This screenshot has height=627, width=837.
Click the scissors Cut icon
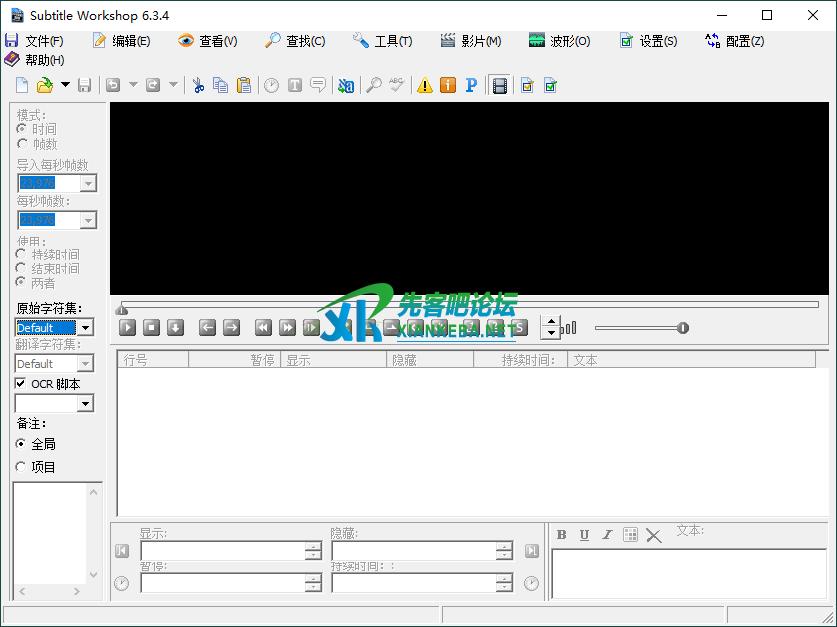[198, 86]
